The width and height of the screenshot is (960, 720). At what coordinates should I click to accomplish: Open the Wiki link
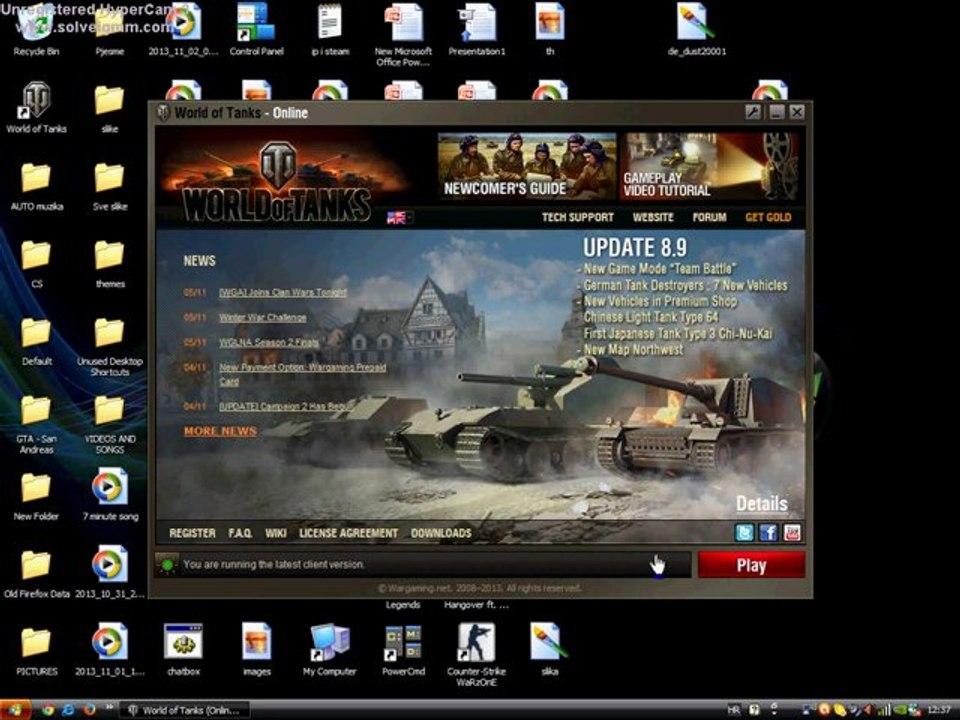pos(276,533)
